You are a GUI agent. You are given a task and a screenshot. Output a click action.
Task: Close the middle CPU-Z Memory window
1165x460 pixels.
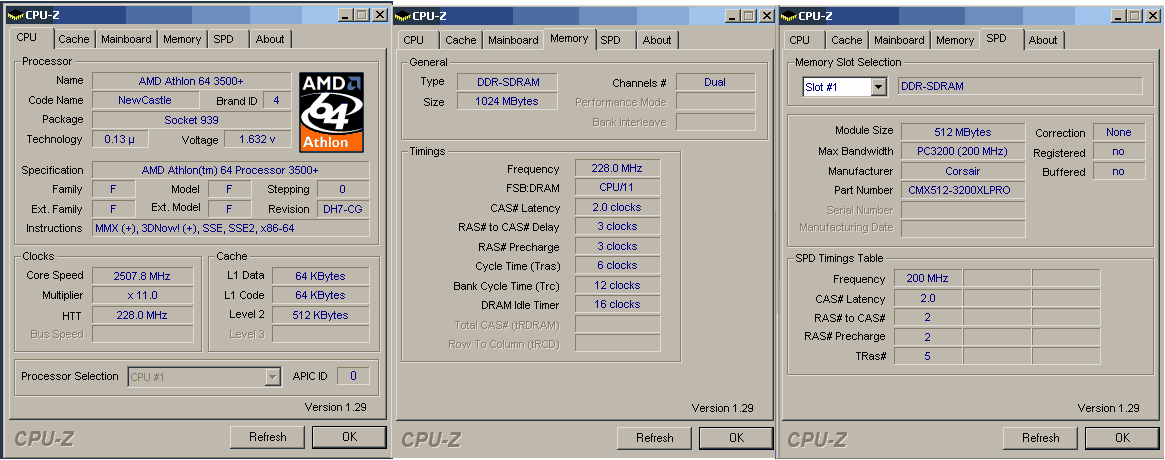click(766, 16)
